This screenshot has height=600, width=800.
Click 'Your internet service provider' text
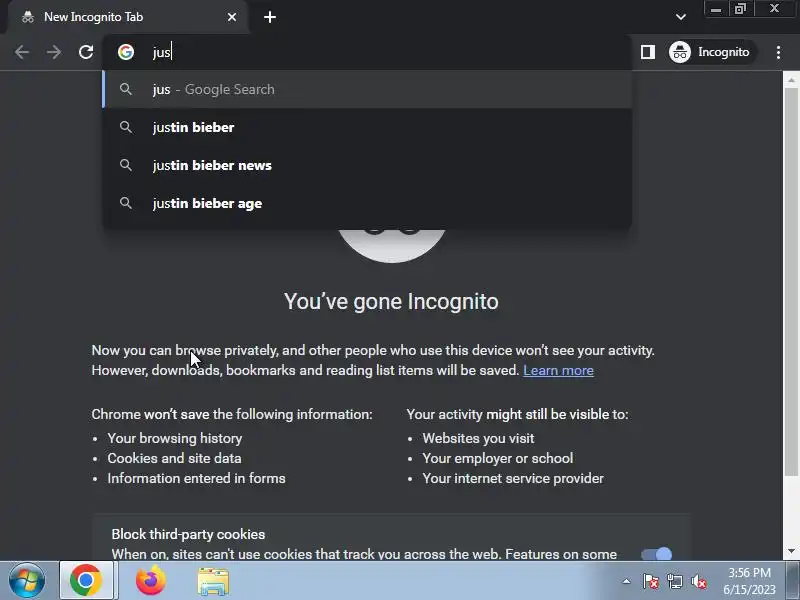click(x=513, y=478)
